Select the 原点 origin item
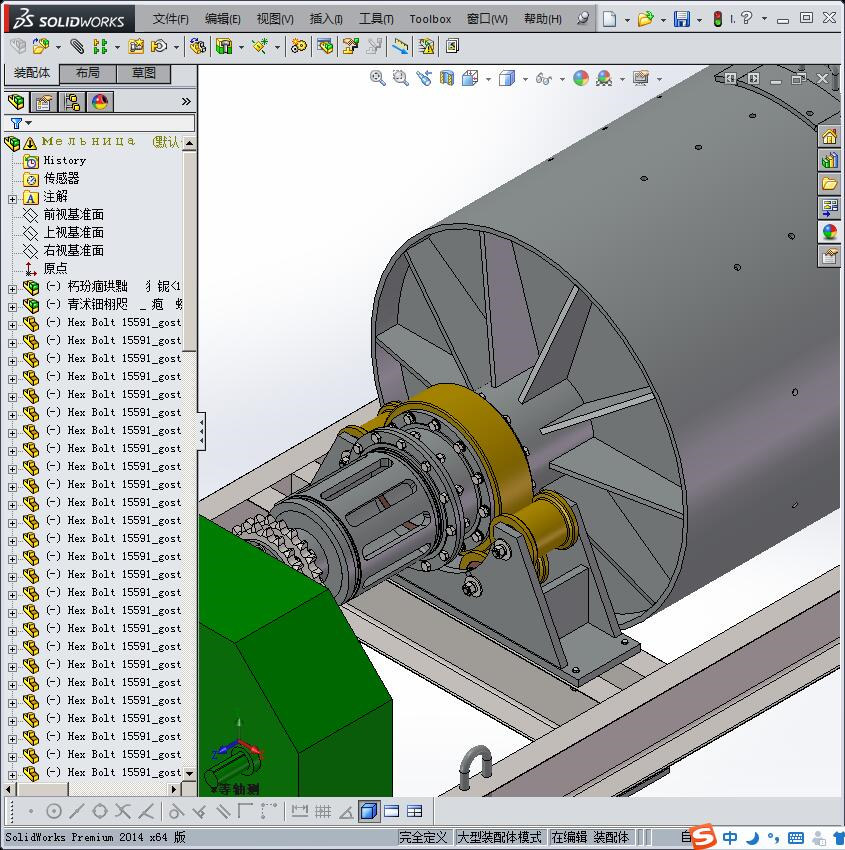The height and width of the screenshot is (850, 845). (55, 268)
